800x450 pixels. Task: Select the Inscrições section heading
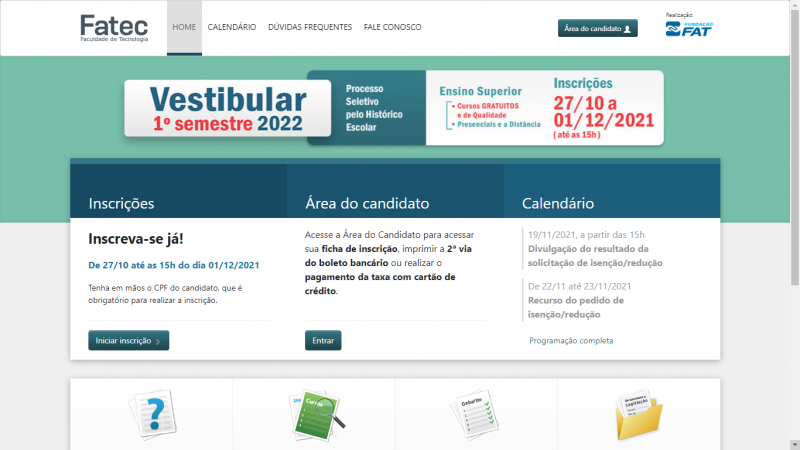pyautogui.click(x=121, y=203)
